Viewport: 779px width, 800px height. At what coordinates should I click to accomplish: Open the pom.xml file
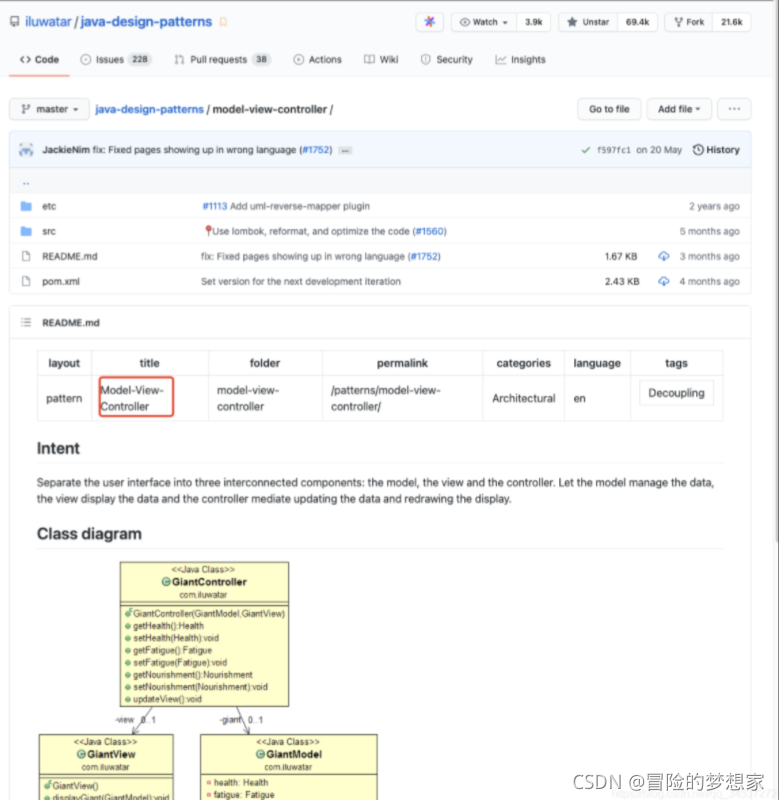pos(61,281)
